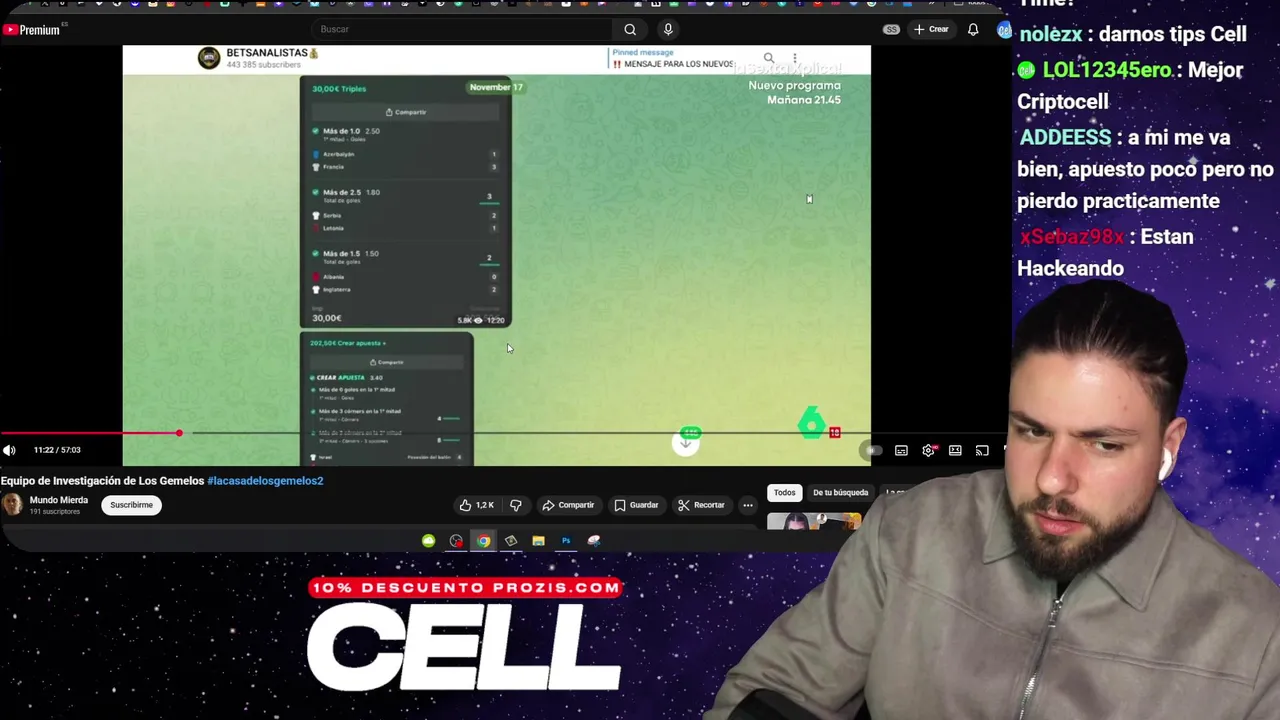The width and height of the screenshot is (1280, 720).
Task: Click the 10% DESCUENTO PROZIS.COM banner
Action: point(466,588)
